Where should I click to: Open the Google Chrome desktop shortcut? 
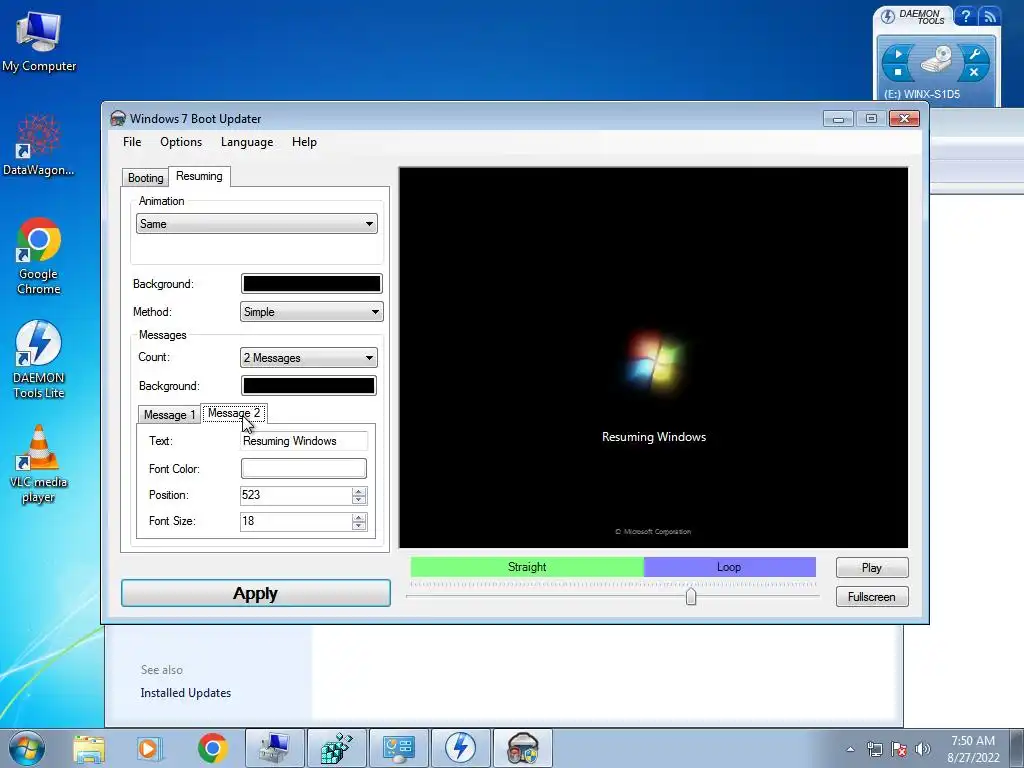point(39,255)
